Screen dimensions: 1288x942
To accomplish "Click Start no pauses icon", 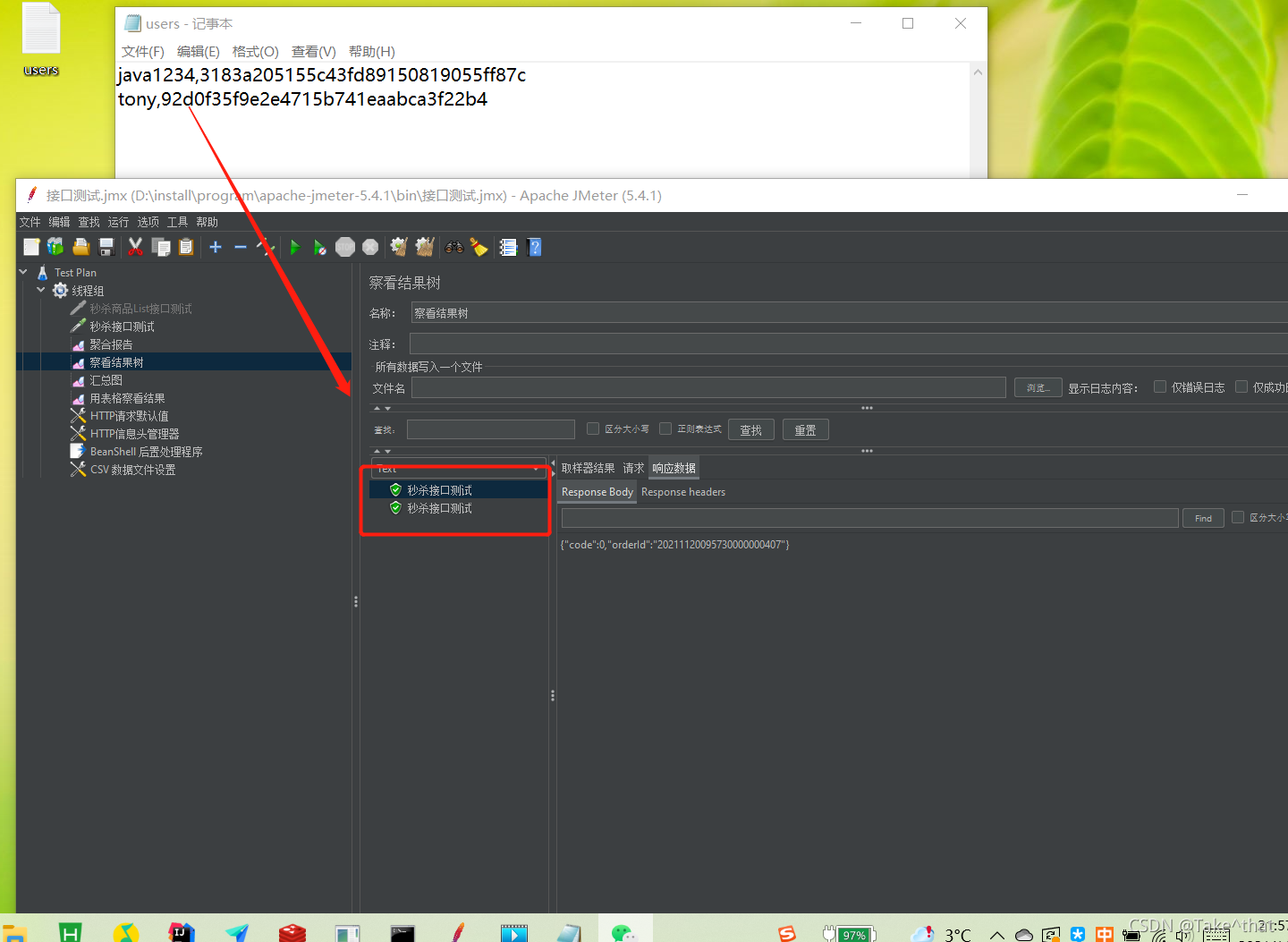I will click(x=320, y=247).
